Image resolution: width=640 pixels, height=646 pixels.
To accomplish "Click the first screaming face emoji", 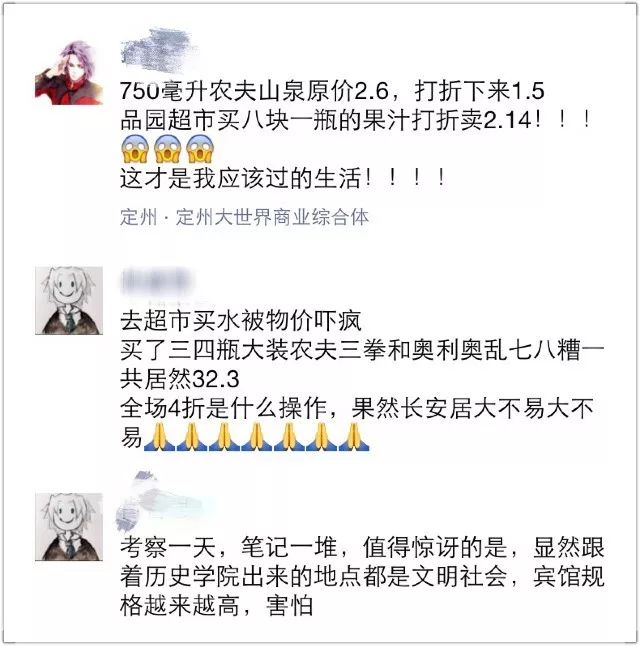I will 135,149.
